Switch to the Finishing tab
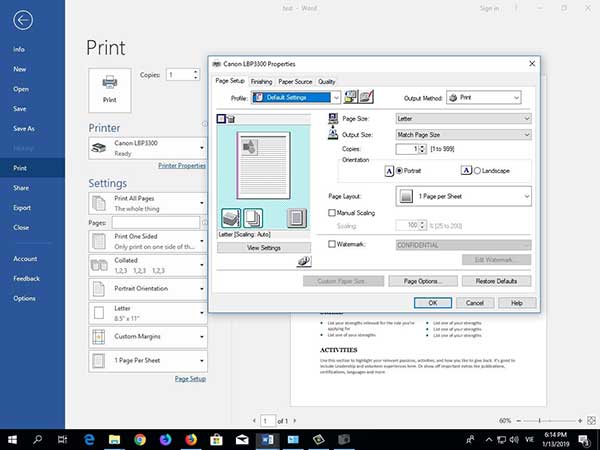This screenshot has height=450, width=600. pyautogui.click(x=261, y=82)
